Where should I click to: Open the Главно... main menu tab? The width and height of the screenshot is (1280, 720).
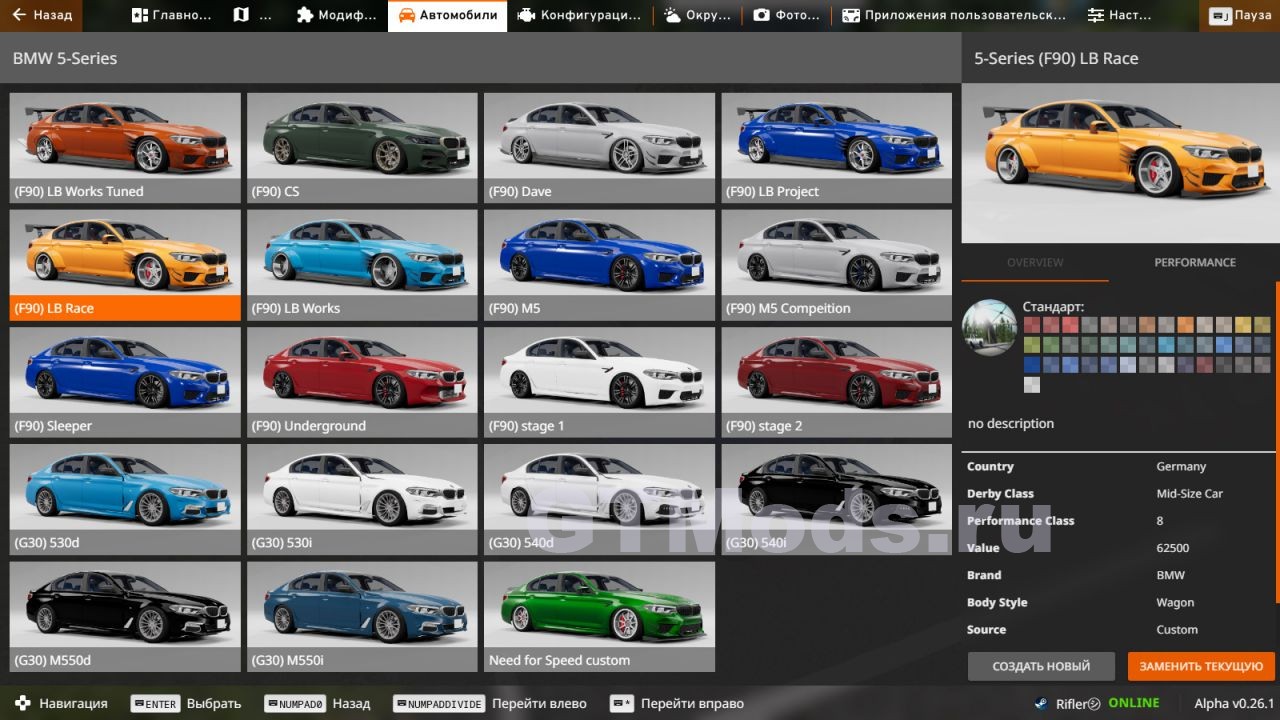[172, 15]
